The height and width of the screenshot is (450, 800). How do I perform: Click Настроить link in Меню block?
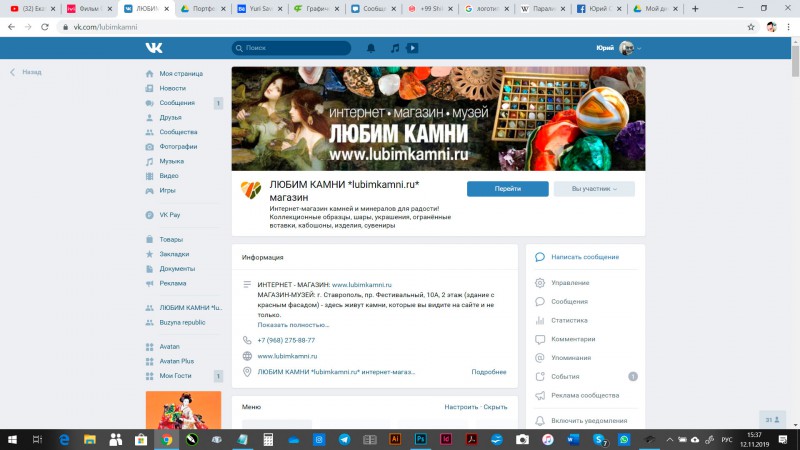click(461, 407)
